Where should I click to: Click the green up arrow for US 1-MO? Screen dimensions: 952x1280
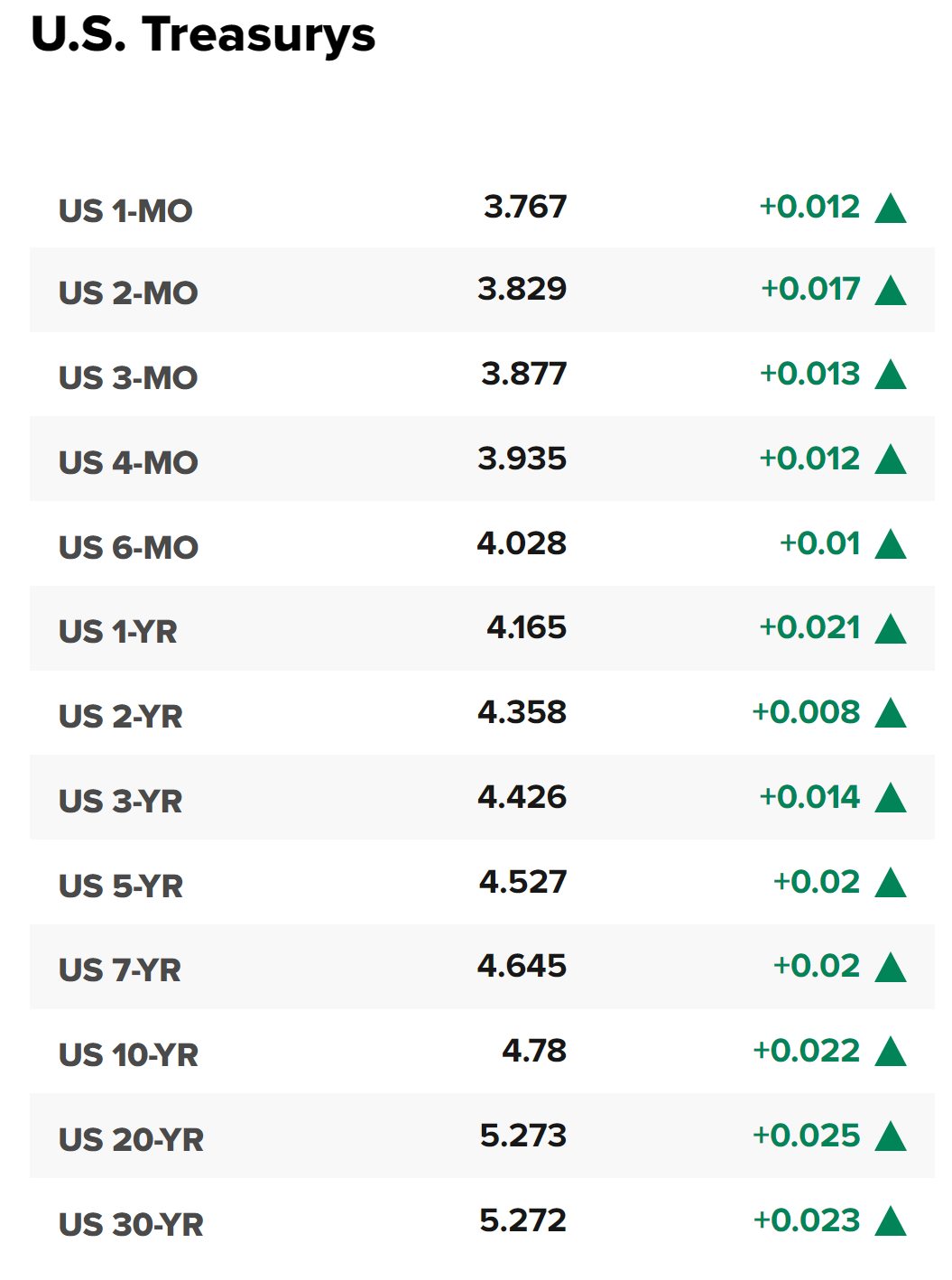890,208
